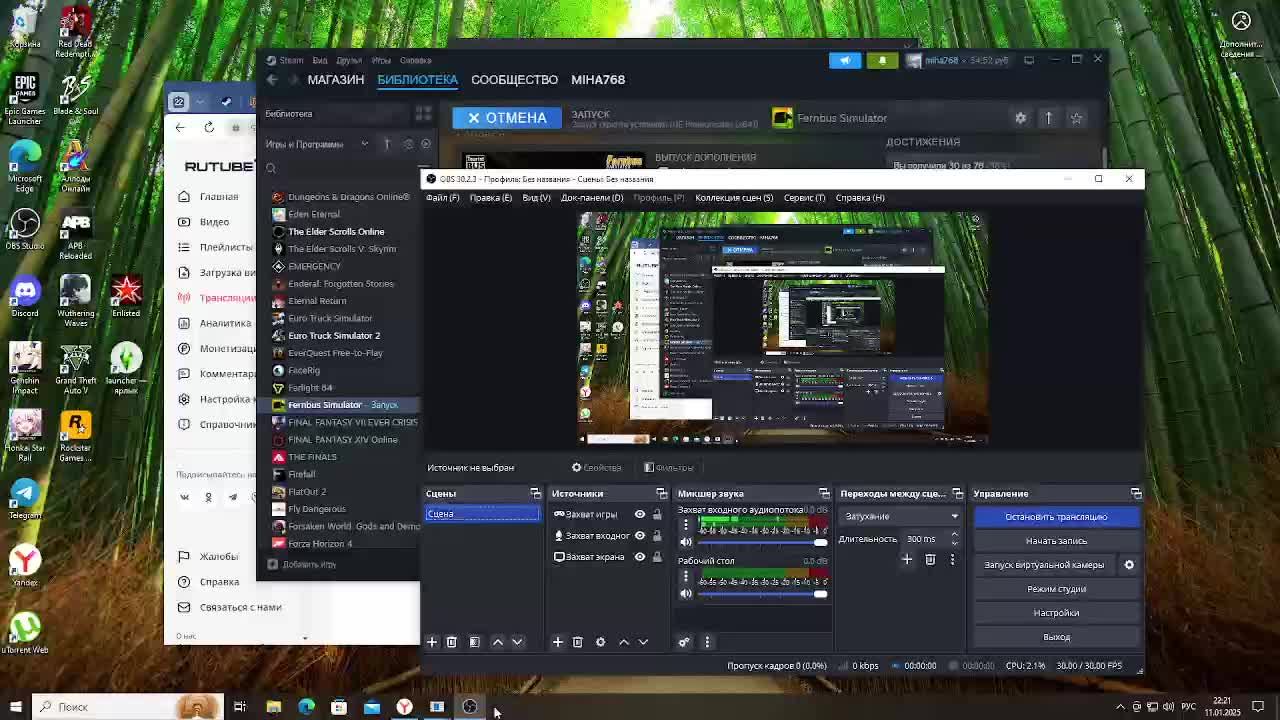Open Discord desktop shortcut
Image resolution: width=1280 pixels, height=720 pixels.
tap(25, 296)
